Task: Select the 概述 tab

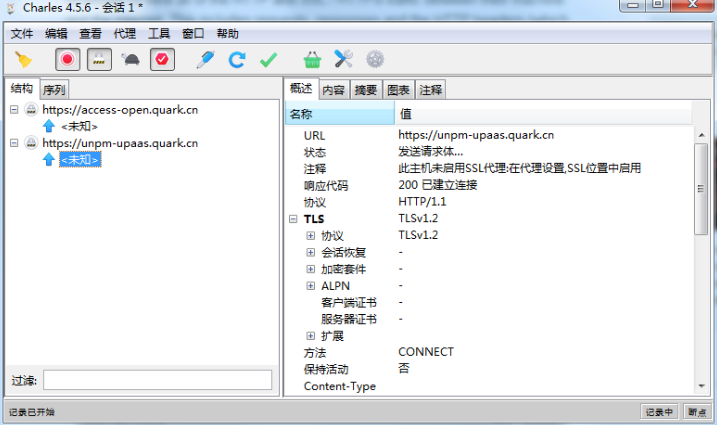Action: 301,88
